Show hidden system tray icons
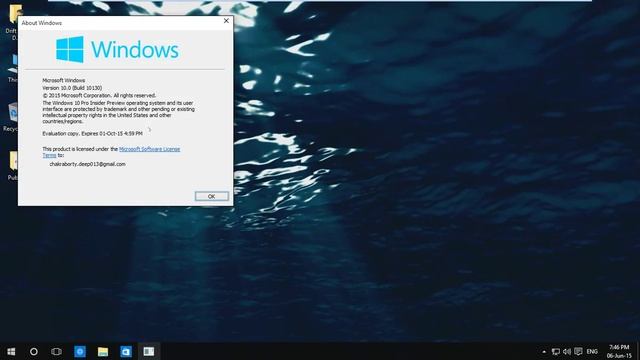Viewport: 640px width, 360px height. click(544, 351)
